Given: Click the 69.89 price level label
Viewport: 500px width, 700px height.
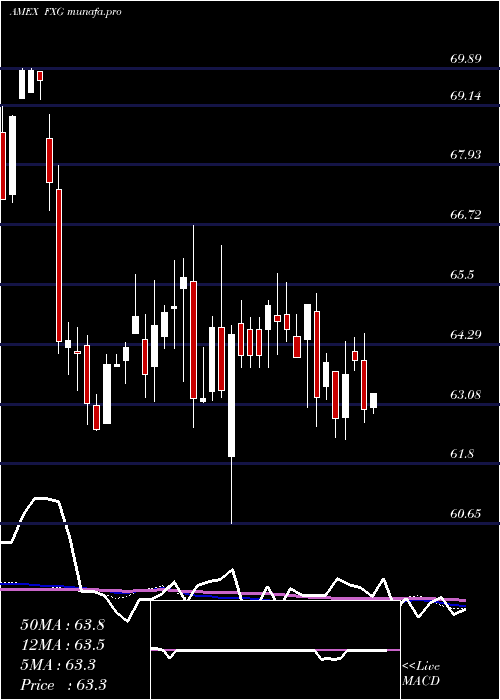Looking at the screenshot, I should [x=466, y=58].
